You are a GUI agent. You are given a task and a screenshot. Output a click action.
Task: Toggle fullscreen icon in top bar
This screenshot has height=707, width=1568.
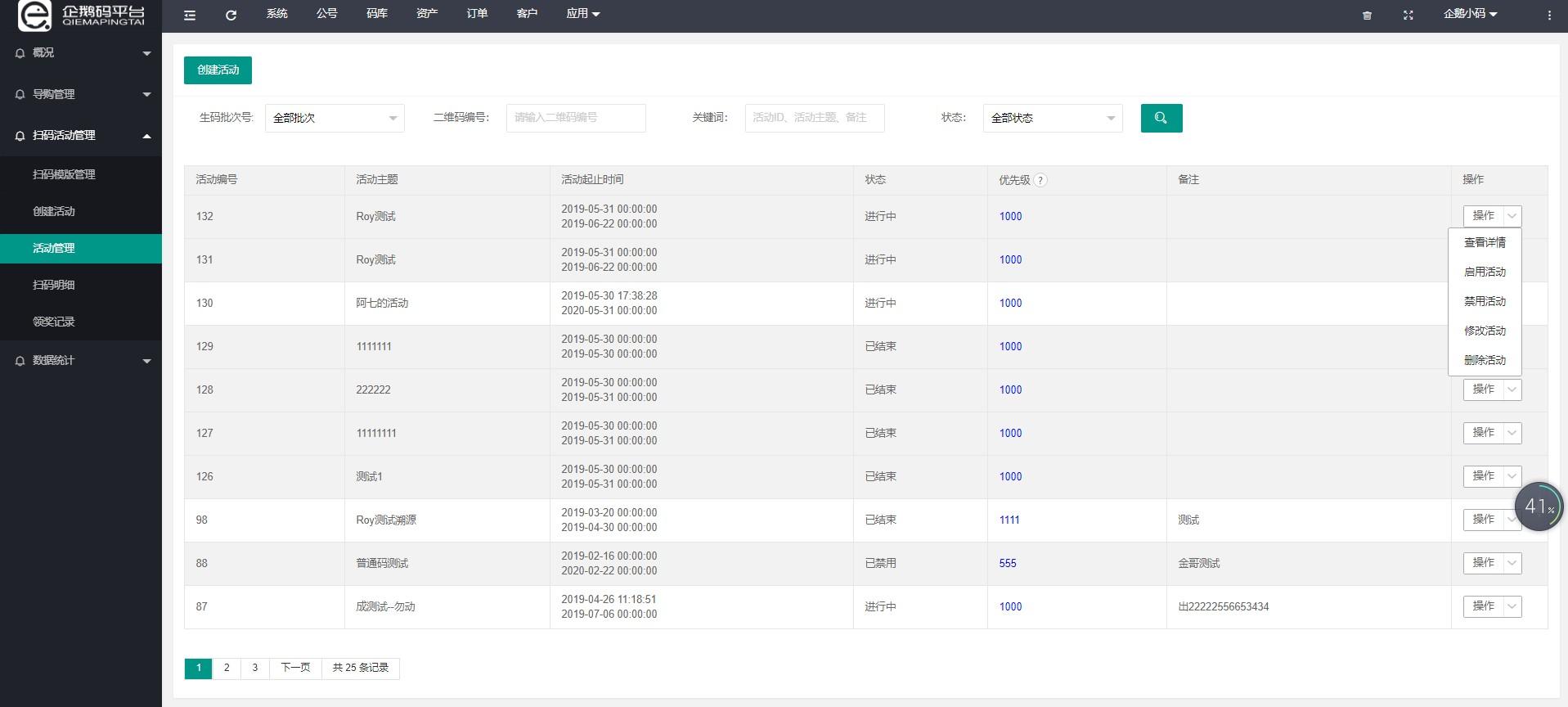tap(1408, 15)
